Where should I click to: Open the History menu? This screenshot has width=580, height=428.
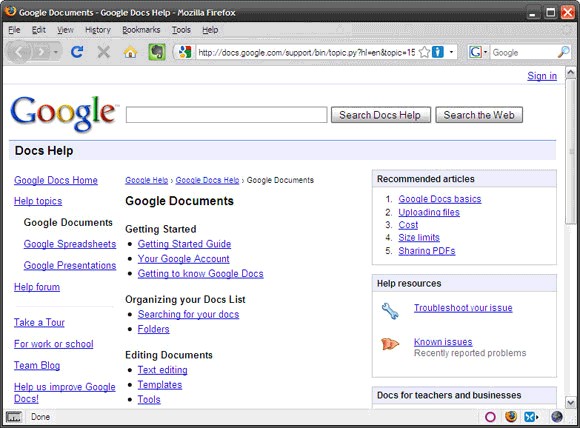pyautogui.click(x=98, y=30)
